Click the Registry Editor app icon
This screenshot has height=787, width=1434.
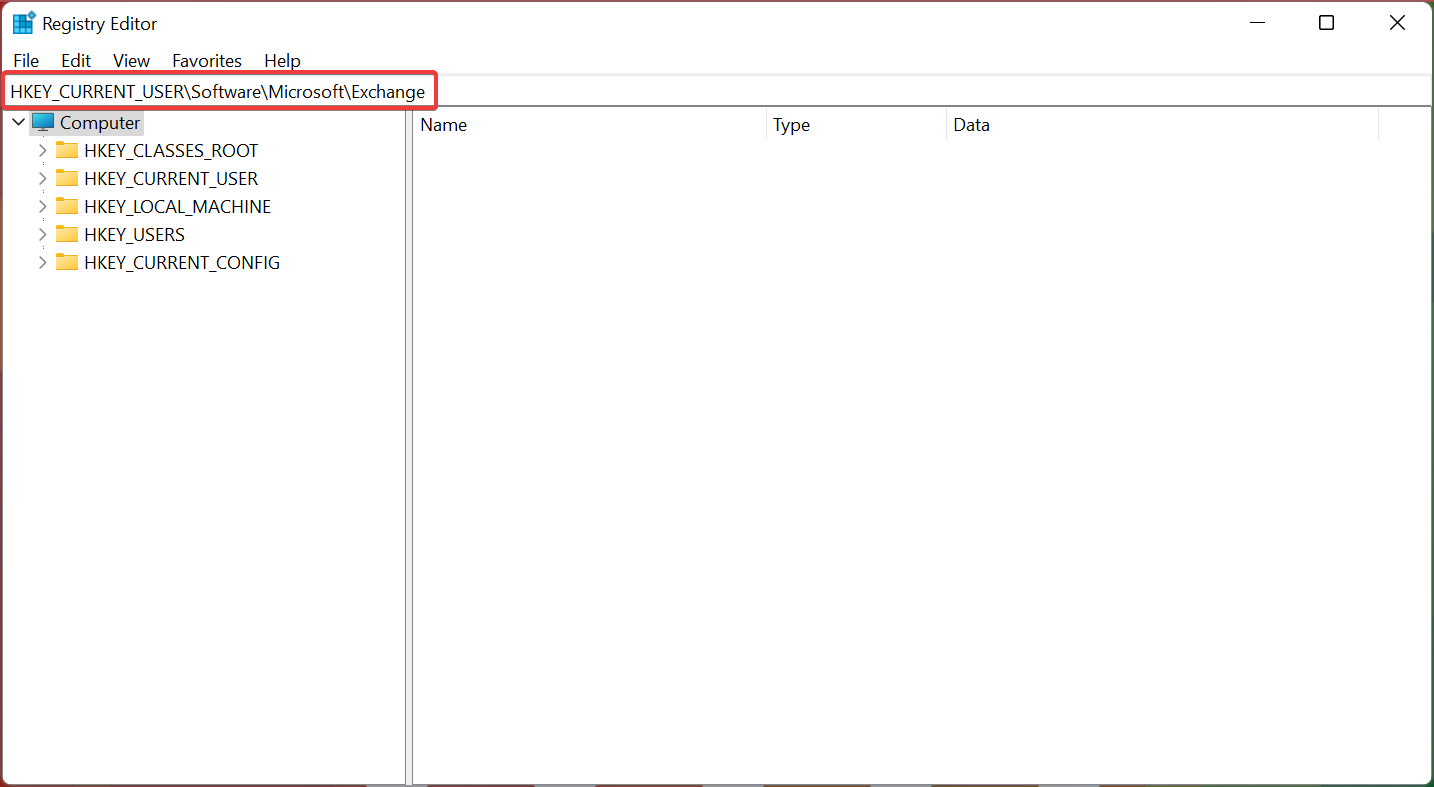24,23
